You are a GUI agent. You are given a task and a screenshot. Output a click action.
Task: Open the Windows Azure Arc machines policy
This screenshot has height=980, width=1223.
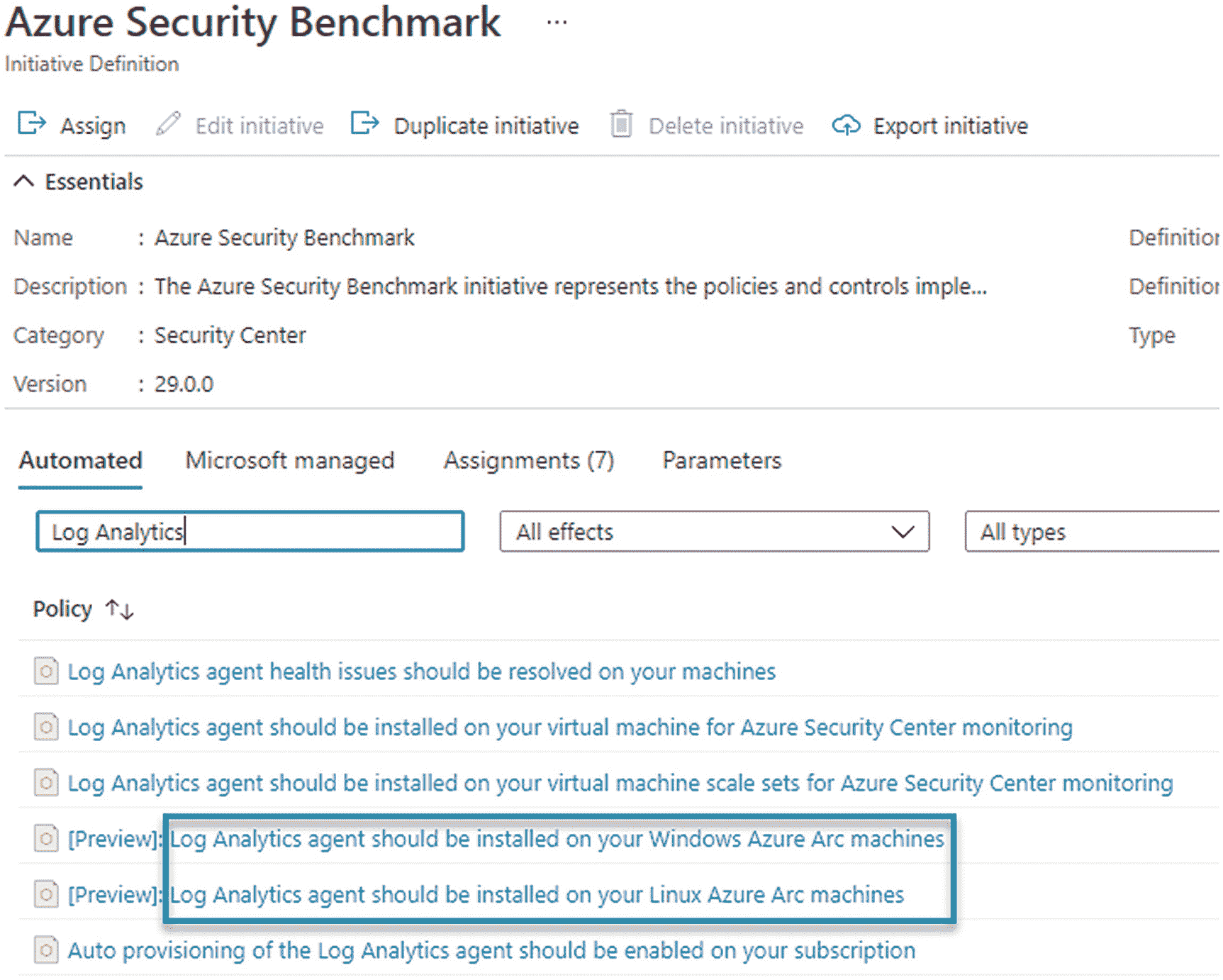click(x=557, y=839)
